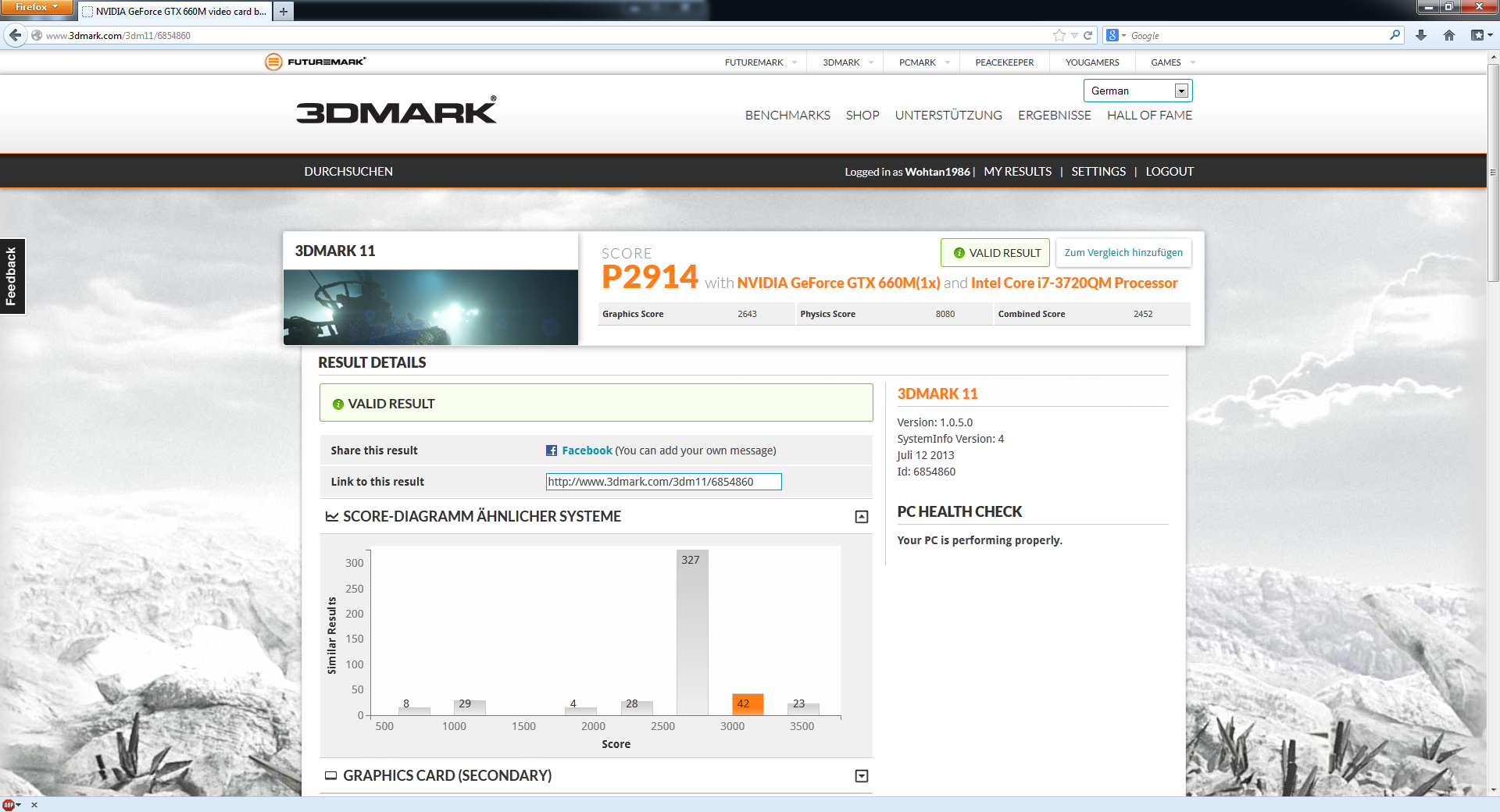1500x812 pixels.
Task: Click Zum Vergleich hinzufügen button
Action: click(x=1123, y=253)
